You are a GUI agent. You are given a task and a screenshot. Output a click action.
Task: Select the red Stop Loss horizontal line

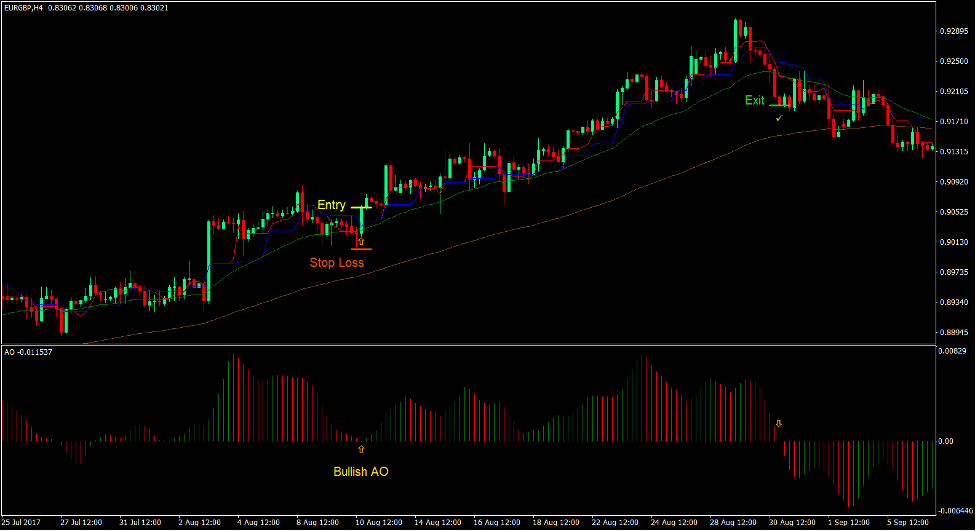click(x=361, y=248)
